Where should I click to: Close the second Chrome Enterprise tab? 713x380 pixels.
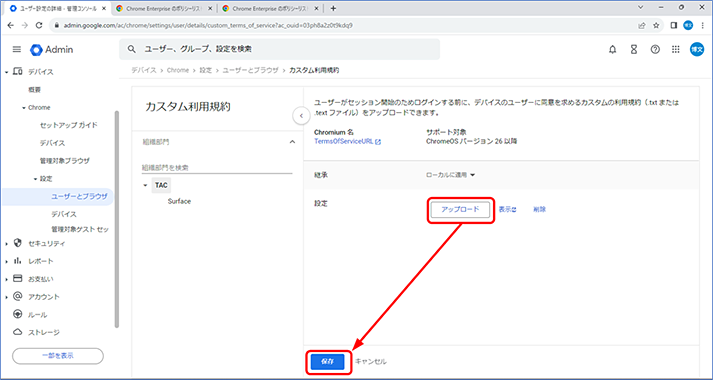point(210,9)
